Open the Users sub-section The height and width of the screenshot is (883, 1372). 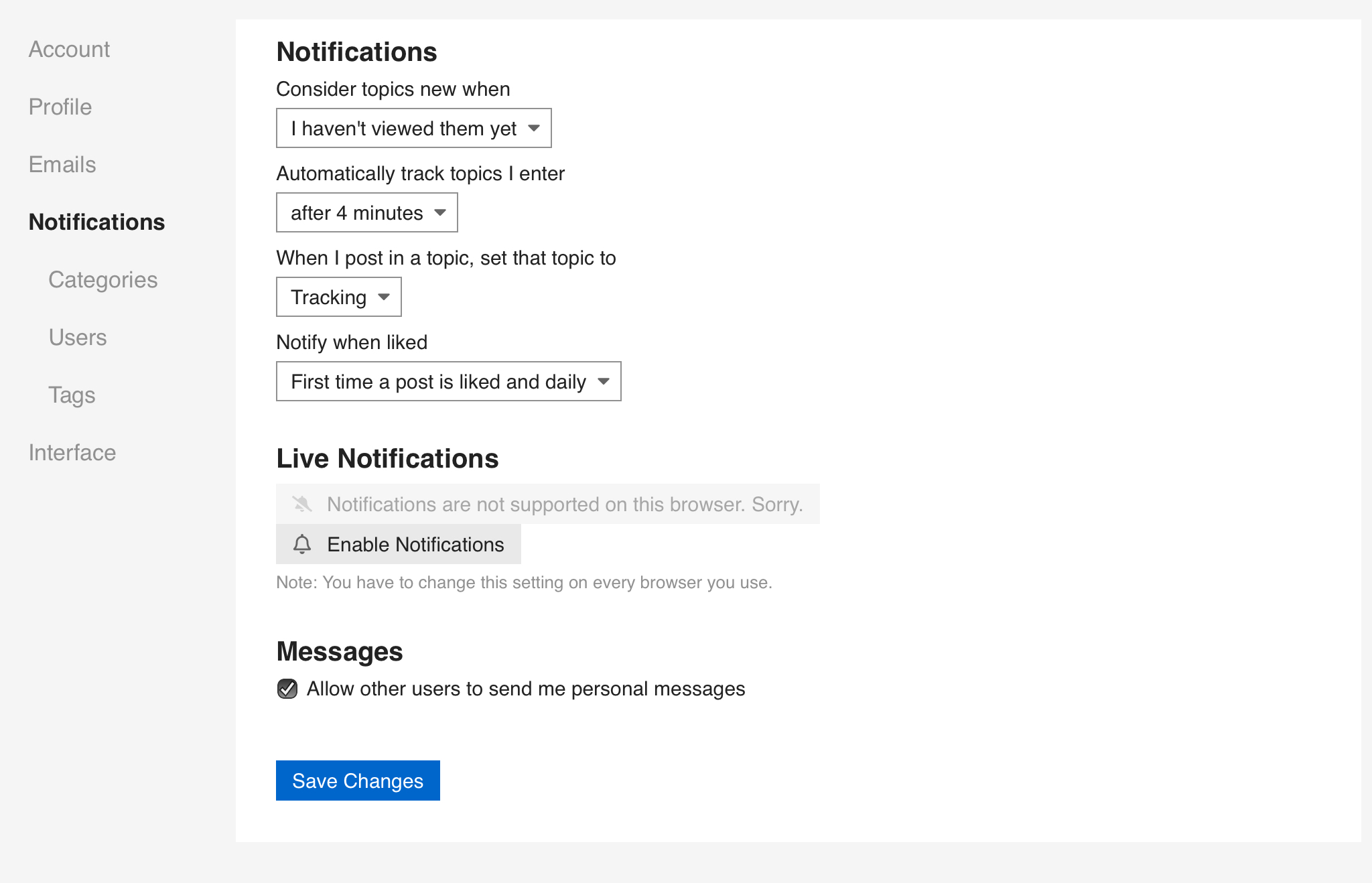coord(78,337)
